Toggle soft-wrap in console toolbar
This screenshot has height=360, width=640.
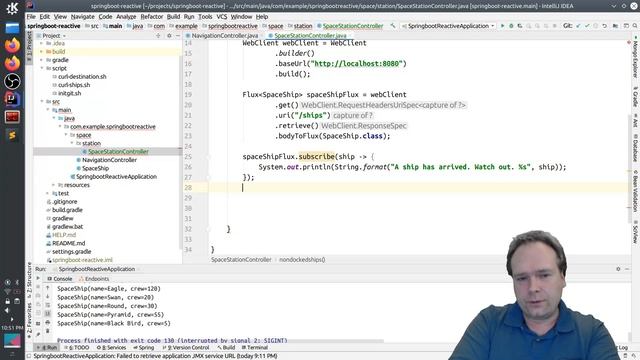pyautogui.click(x=47, y=305)
